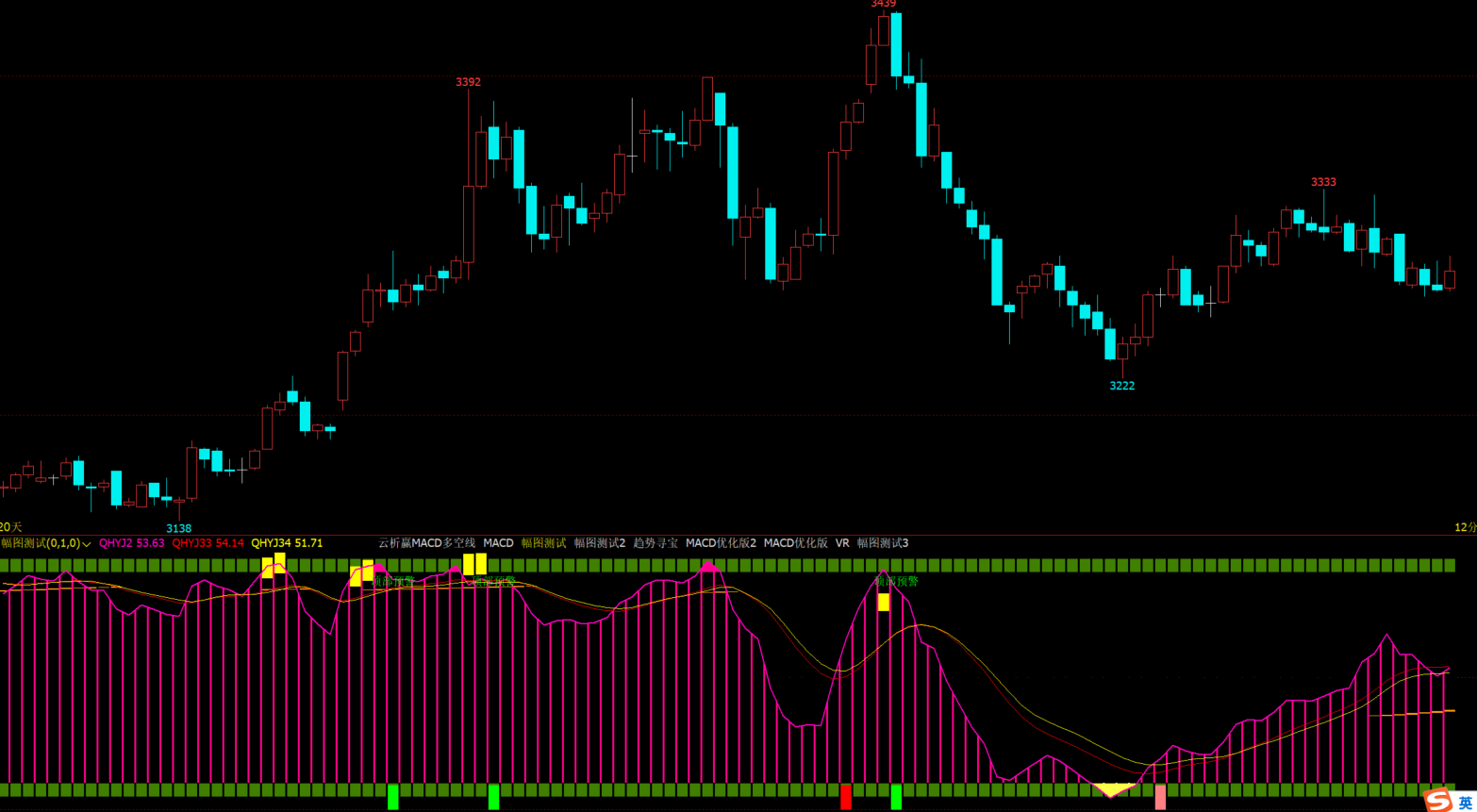Expand the 幅图测试(0,1,0) parameter dropdown arrow
The image size is (1477, 812).
(87, 544)
